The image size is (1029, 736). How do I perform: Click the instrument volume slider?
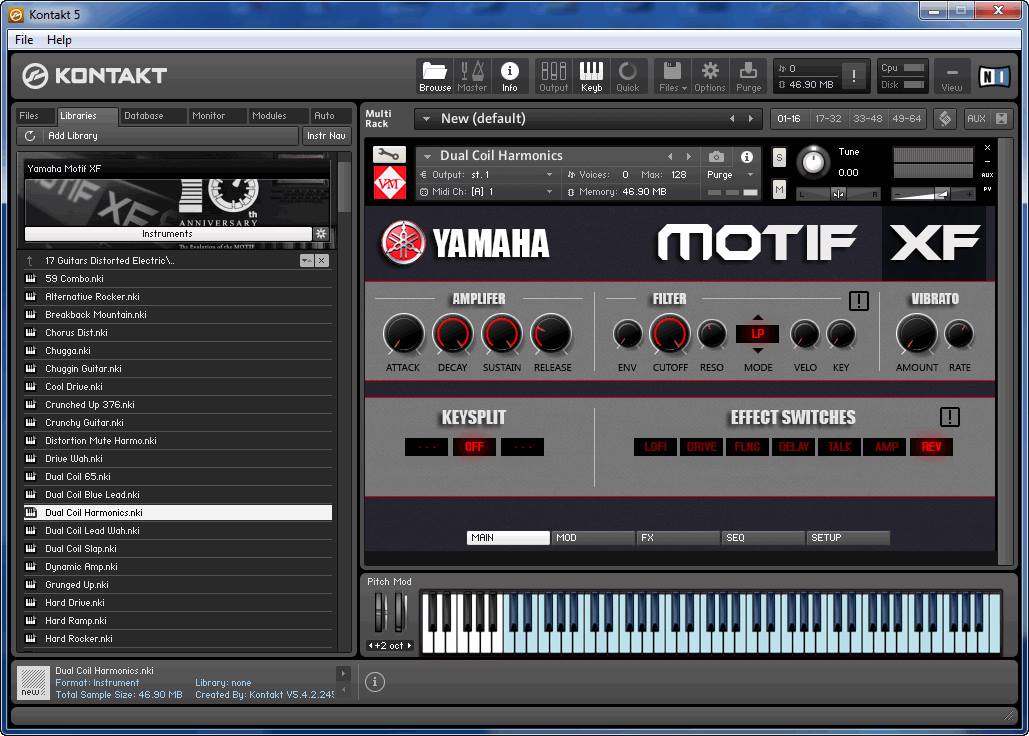click(x=933, y=194)
